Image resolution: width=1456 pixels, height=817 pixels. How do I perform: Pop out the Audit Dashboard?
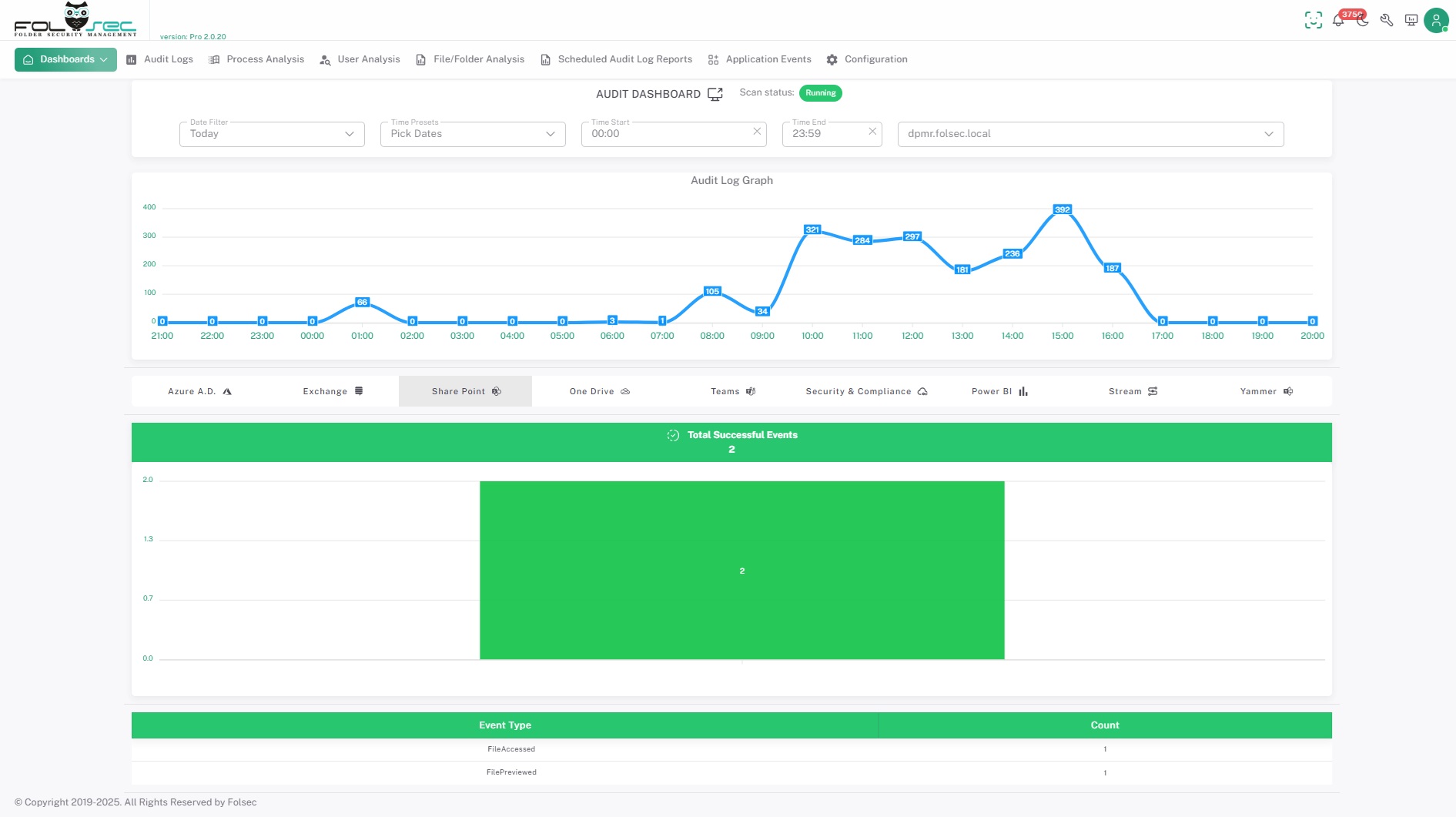(715, 94)
